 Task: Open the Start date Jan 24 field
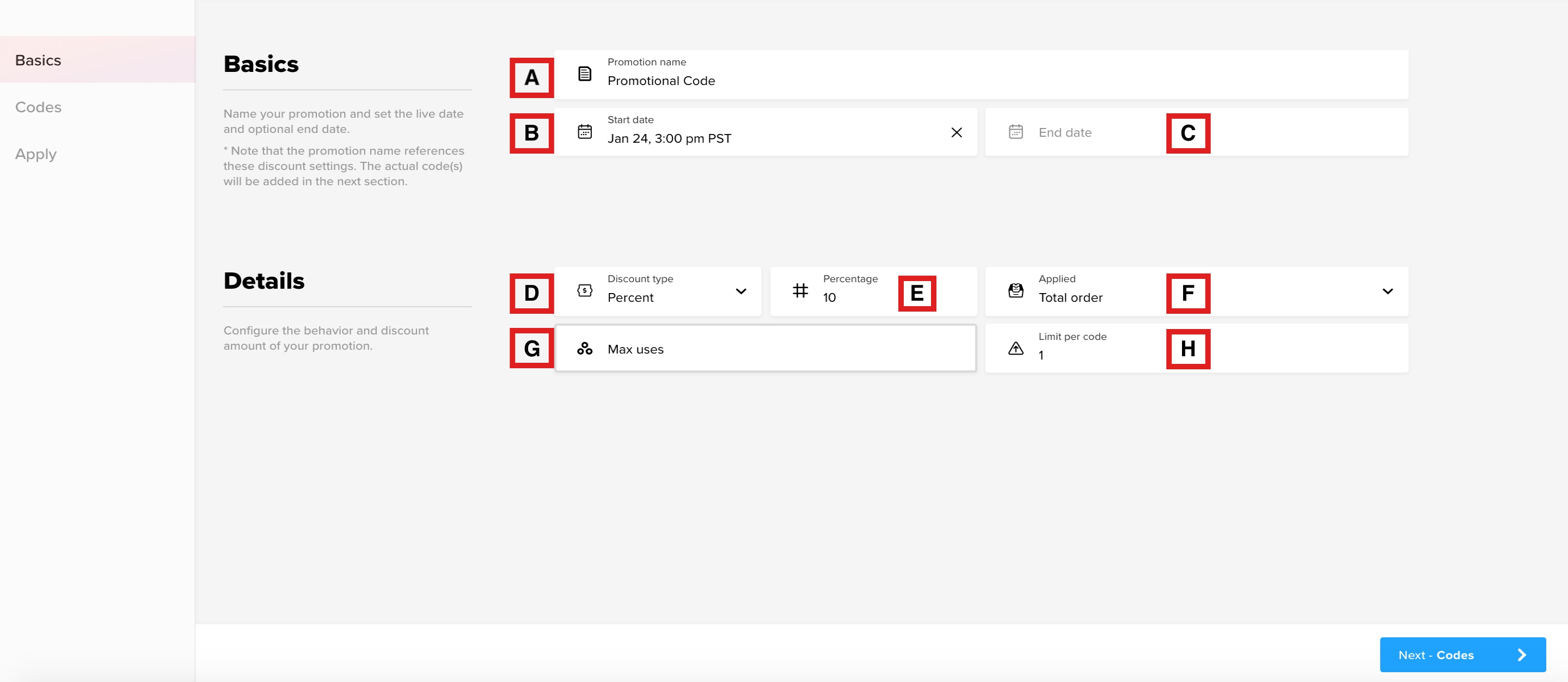765,132
